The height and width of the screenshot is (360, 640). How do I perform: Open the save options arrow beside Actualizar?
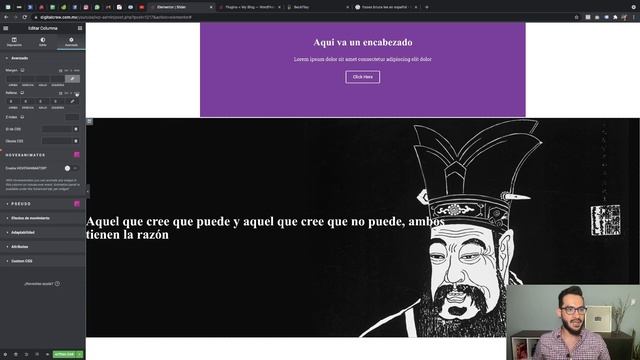click(x=80, y=354)
